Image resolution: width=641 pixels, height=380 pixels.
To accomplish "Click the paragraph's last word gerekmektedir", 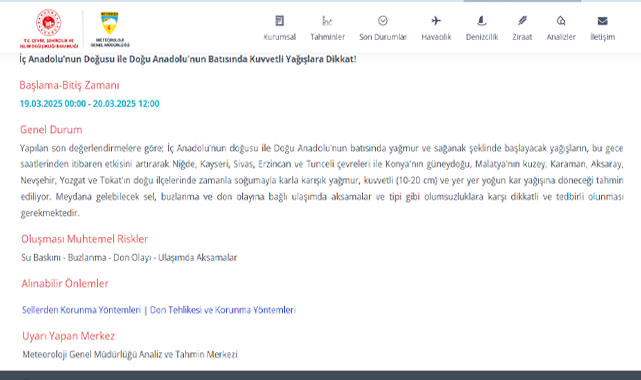I will pos(50,213).
